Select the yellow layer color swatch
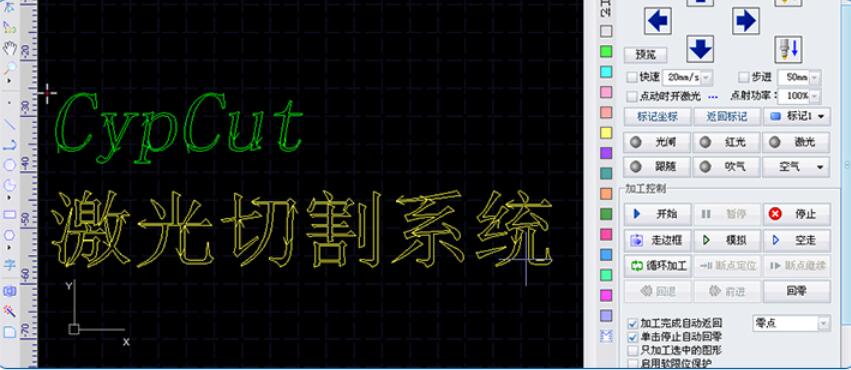851x370 pixels. click(606, 133)
